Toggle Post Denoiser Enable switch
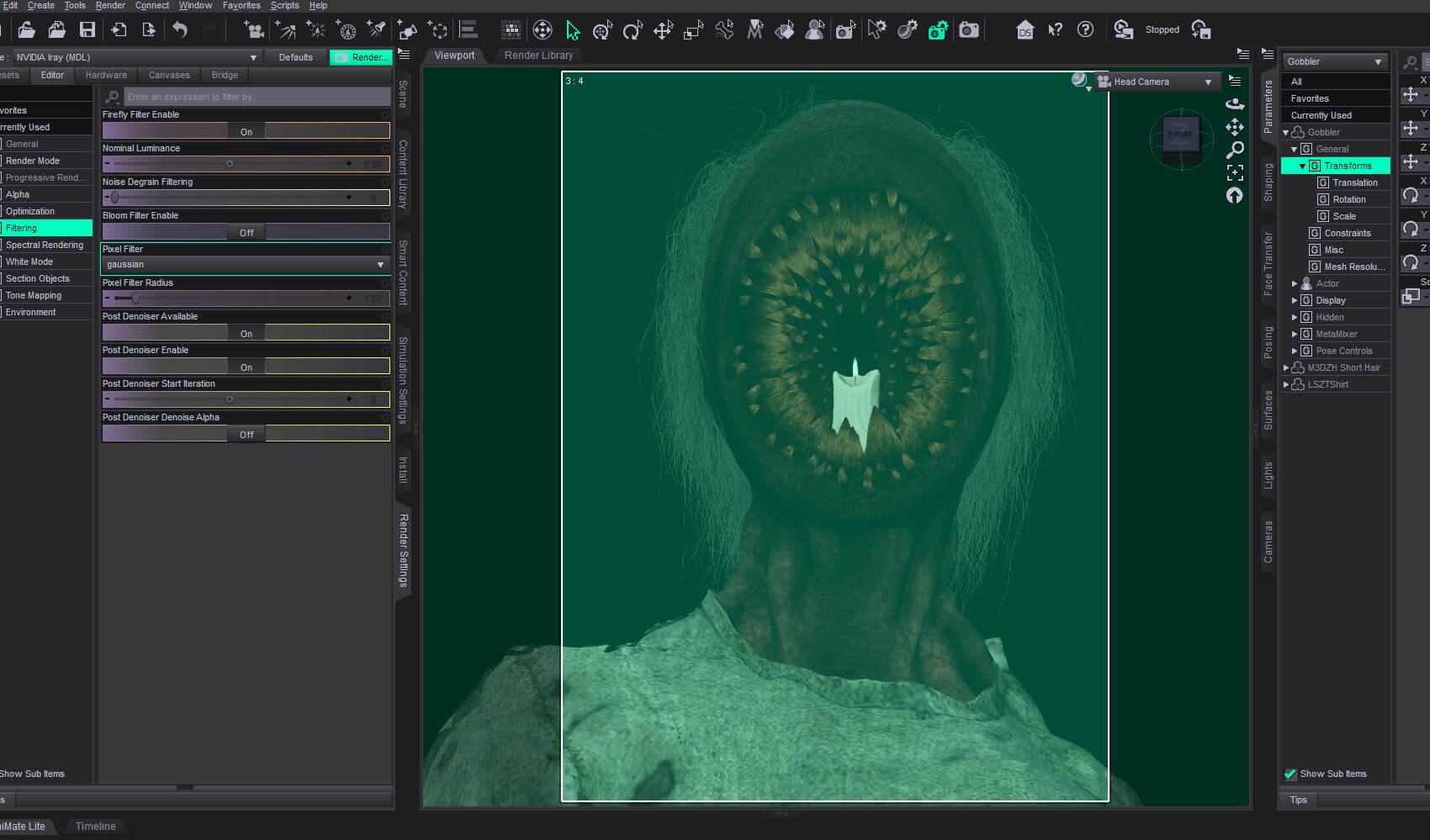This screenshot has height=840, width=1430. coord(246,367)
